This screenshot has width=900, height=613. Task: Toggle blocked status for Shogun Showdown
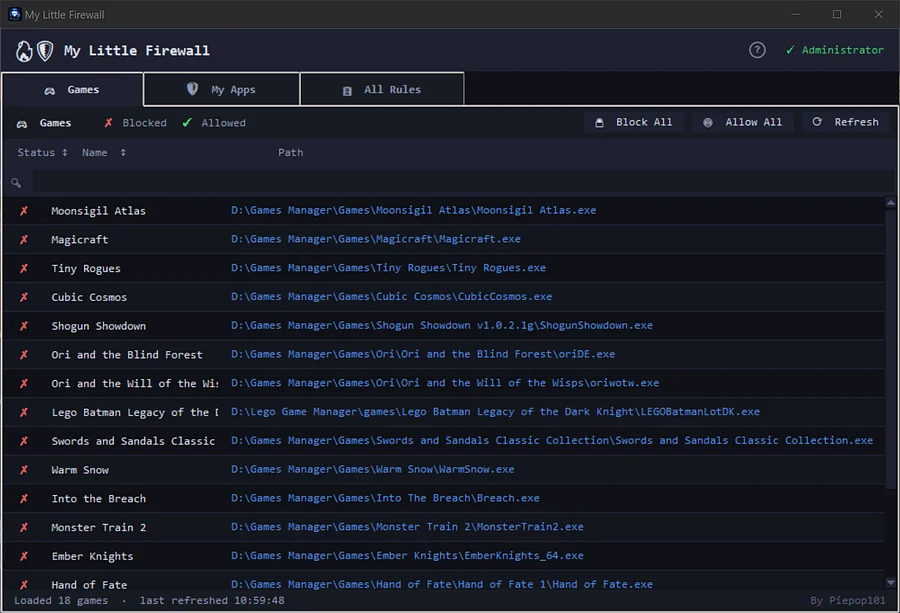tap(24, 325)
